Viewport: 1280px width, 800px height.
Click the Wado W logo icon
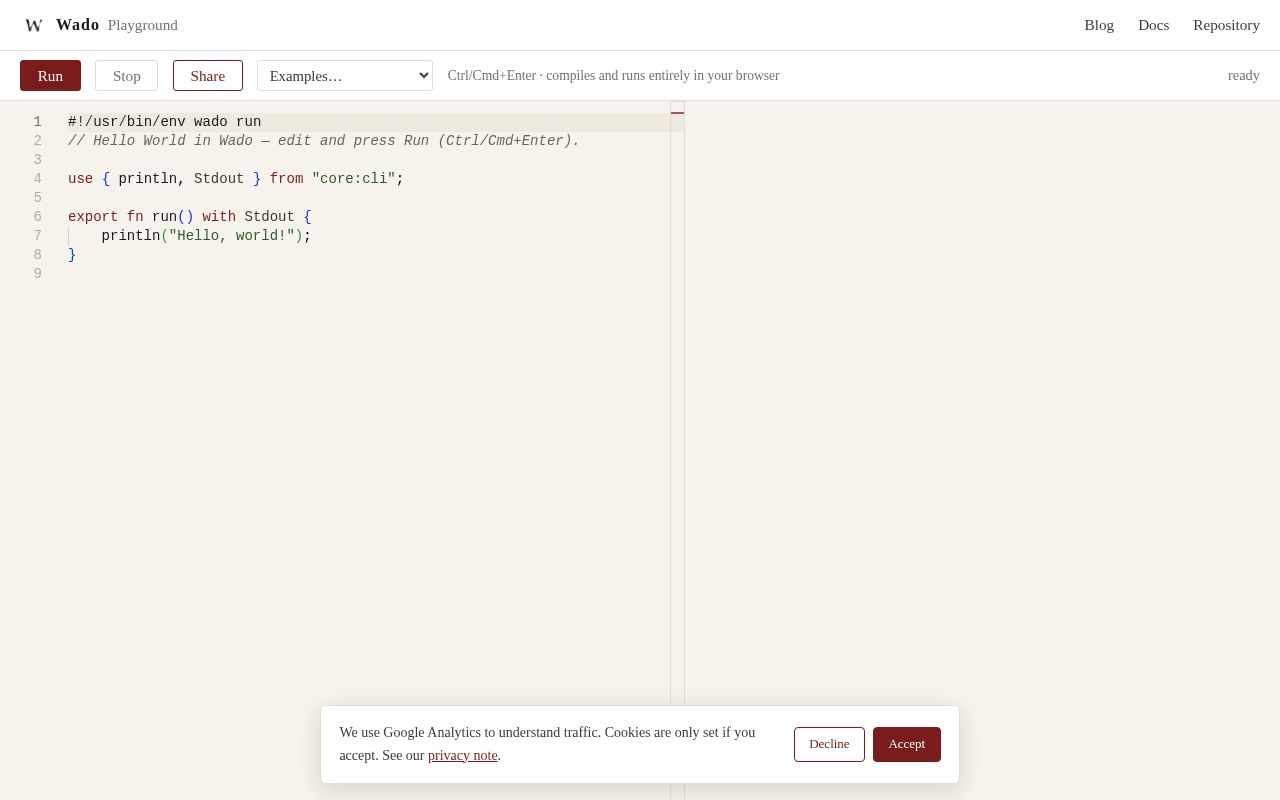coord(34,25)
